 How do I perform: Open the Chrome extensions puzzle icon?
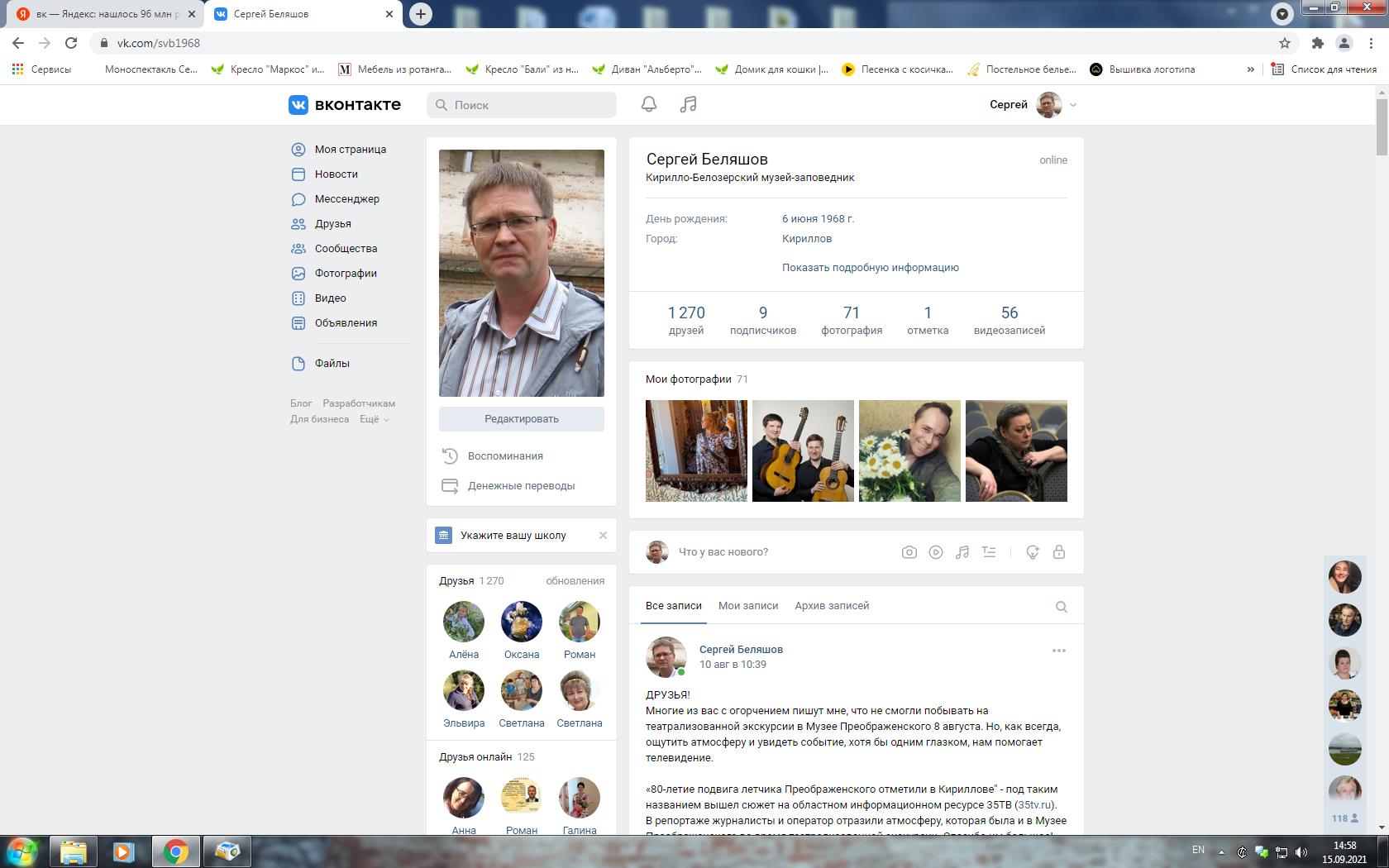(1317, 43)
